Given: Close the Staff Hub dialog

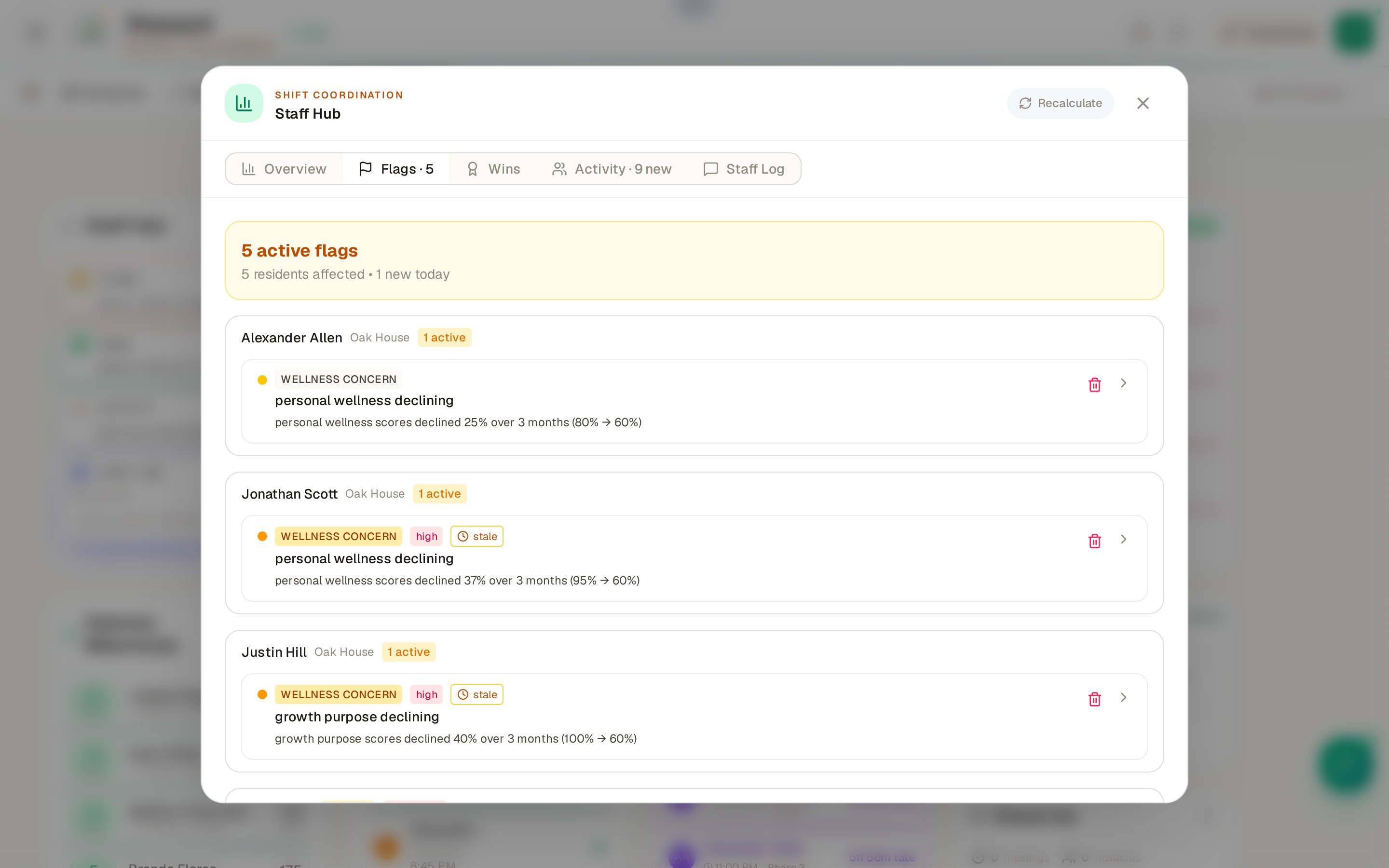Looking at the screenshot, I should (1143, 103).
